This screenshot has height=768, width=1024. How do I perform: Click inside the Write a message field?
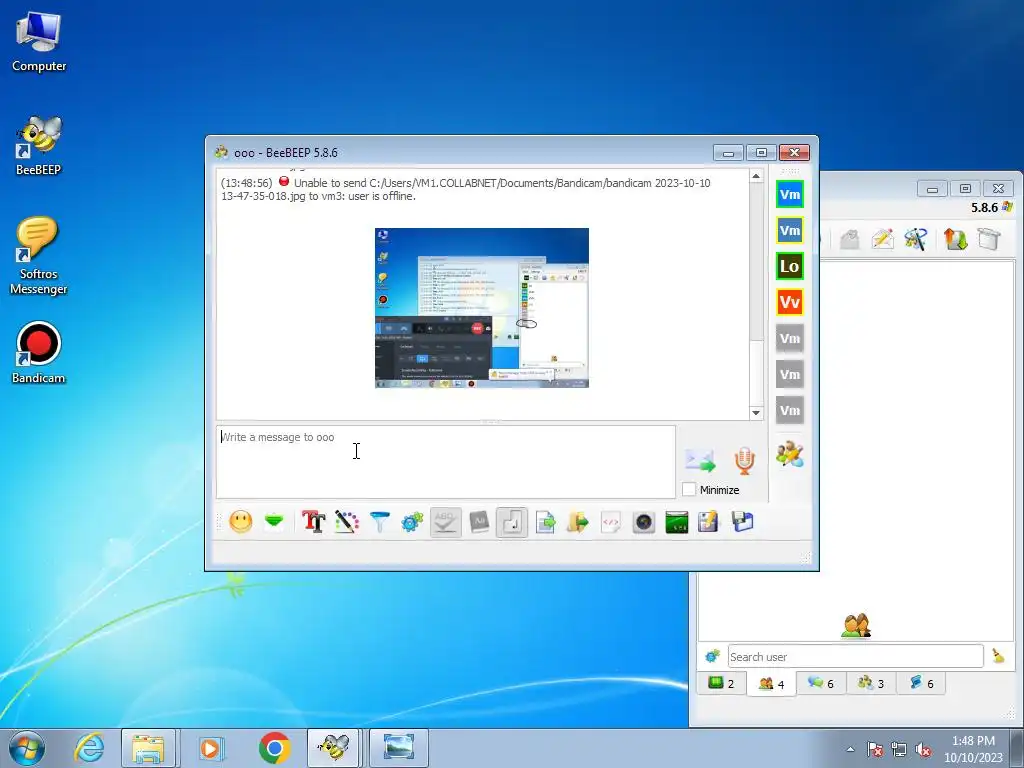coord(445,462)
